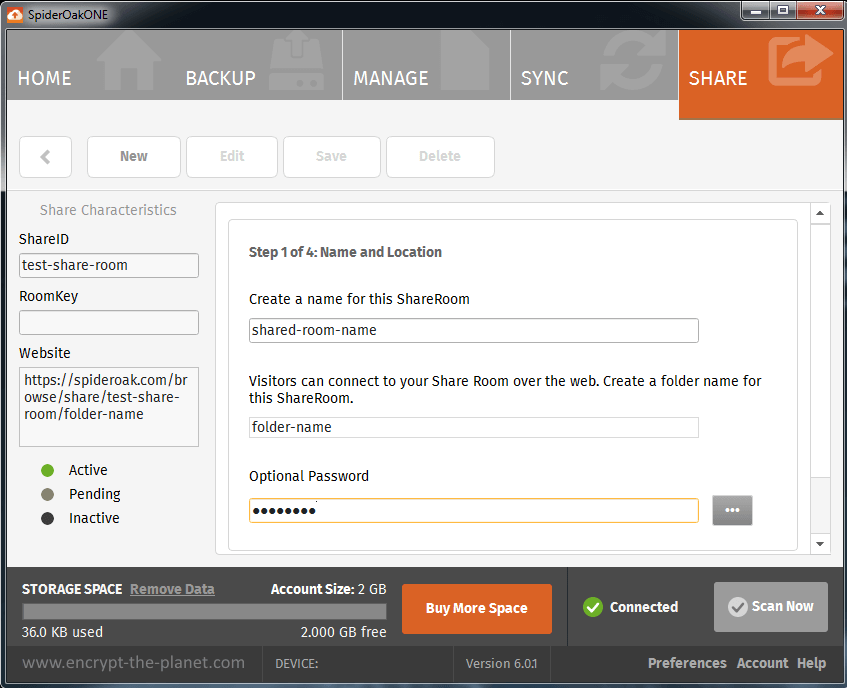The height and width of the screenshot is (688, 847).
Task: Open the HOME tab
Action: [91, 65]
